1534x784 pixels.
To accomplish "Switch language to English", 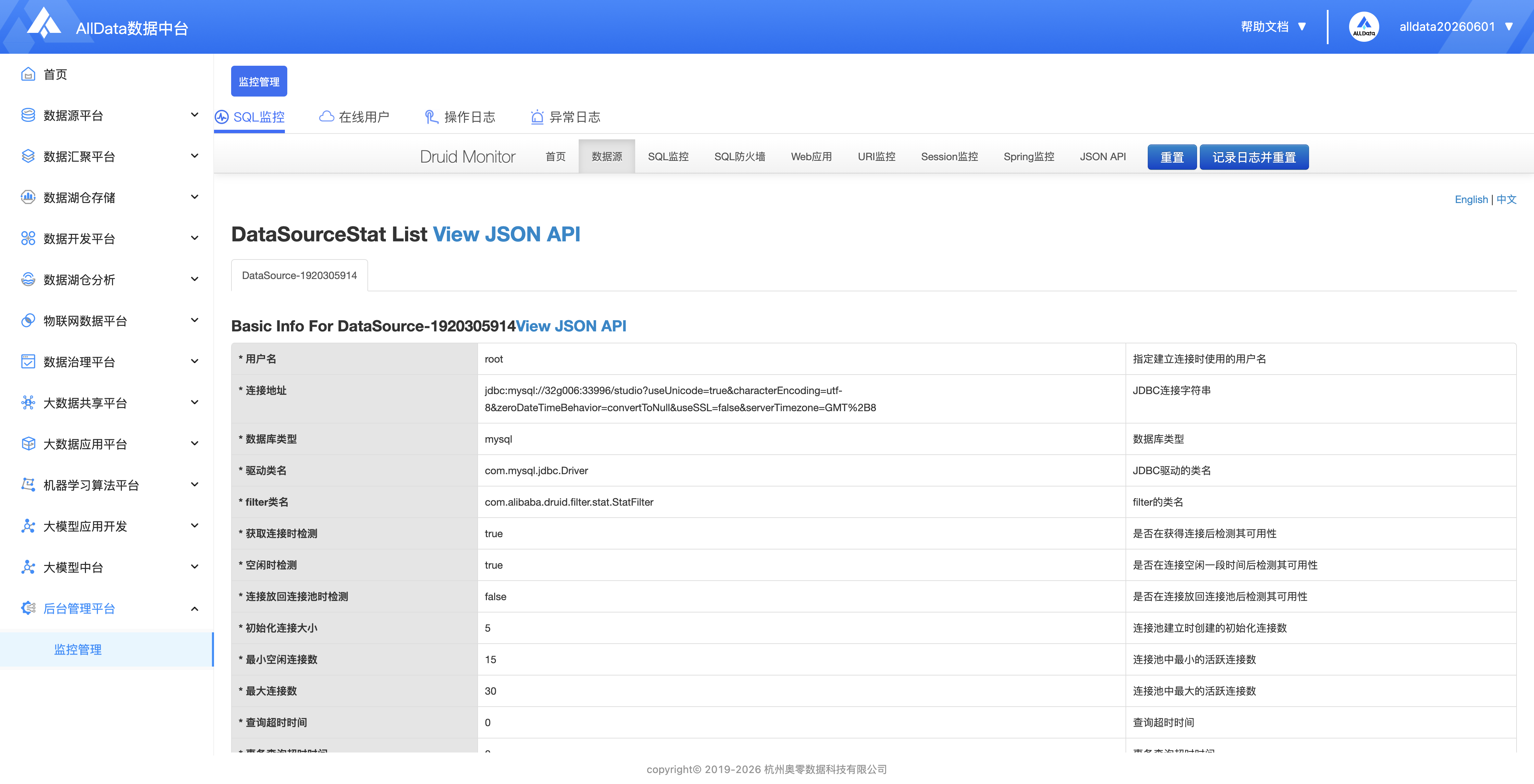I will click(1471, 199).
